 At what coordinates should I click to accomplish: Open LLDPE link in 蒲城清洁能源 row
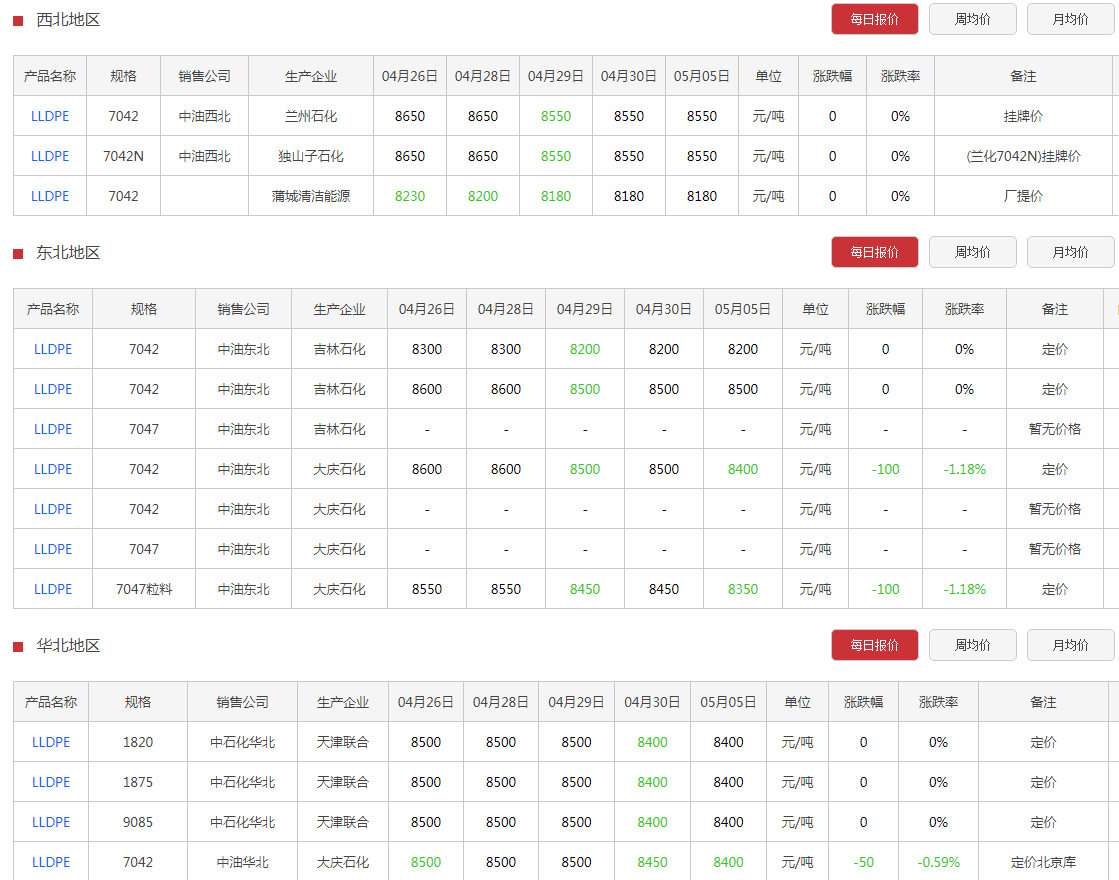50,196
